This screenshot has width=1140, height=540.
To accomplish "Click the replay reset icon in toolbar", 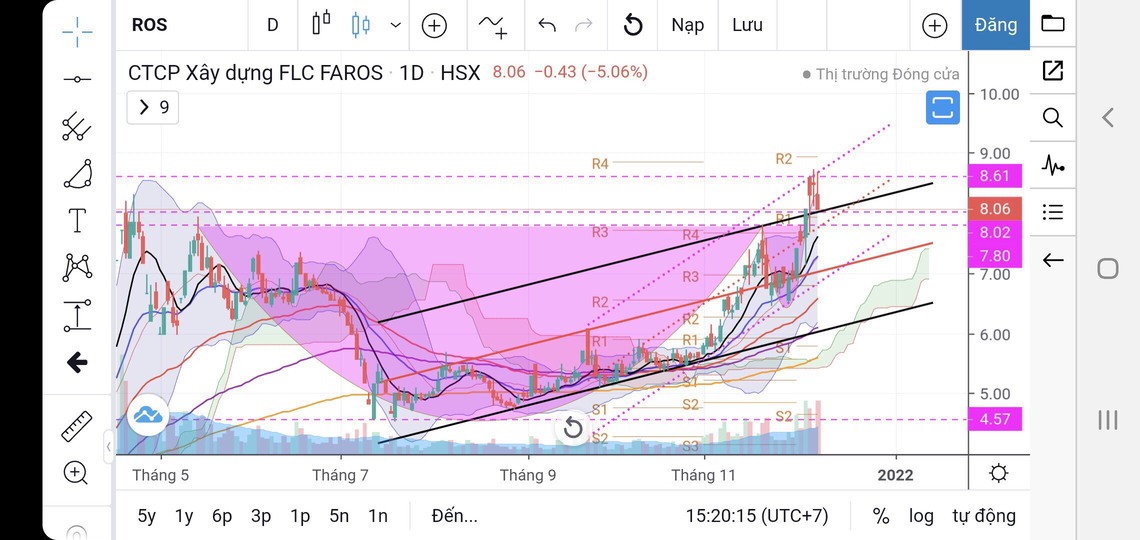I will point(633,26).
